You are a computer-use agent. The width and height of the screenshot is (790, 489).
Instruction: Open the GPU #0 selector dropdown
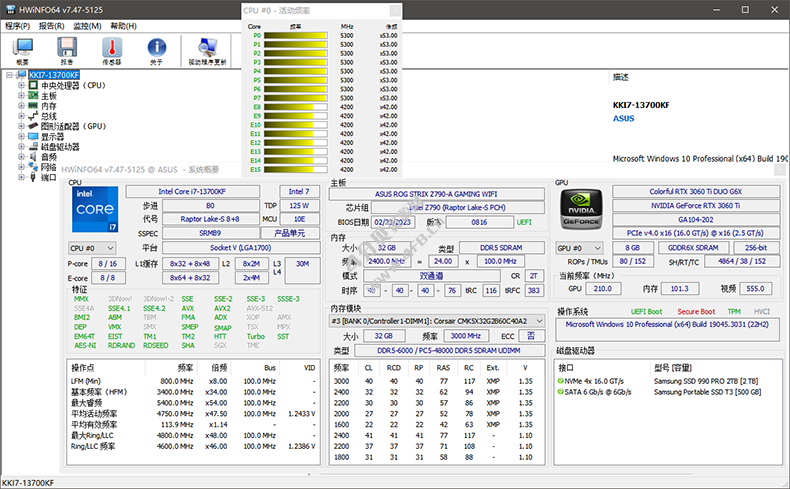[581, 247]
